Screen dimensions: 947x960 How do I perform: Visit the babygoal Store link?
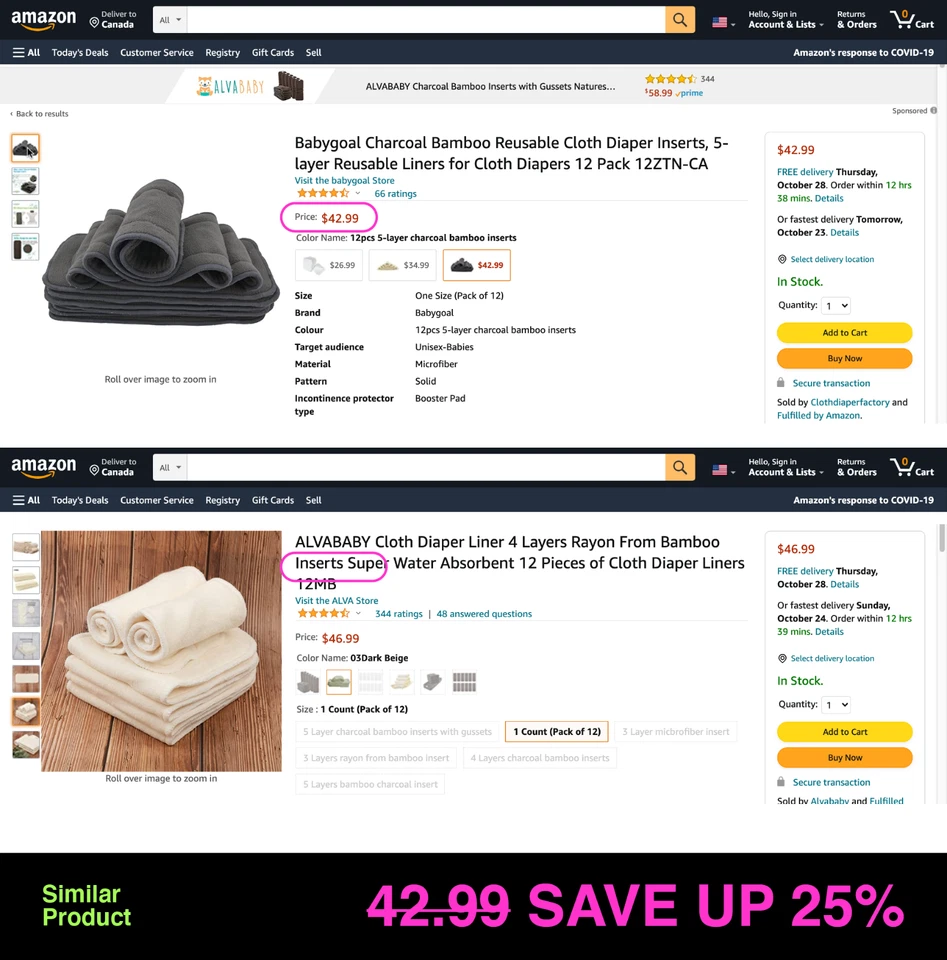pos(344,181)
